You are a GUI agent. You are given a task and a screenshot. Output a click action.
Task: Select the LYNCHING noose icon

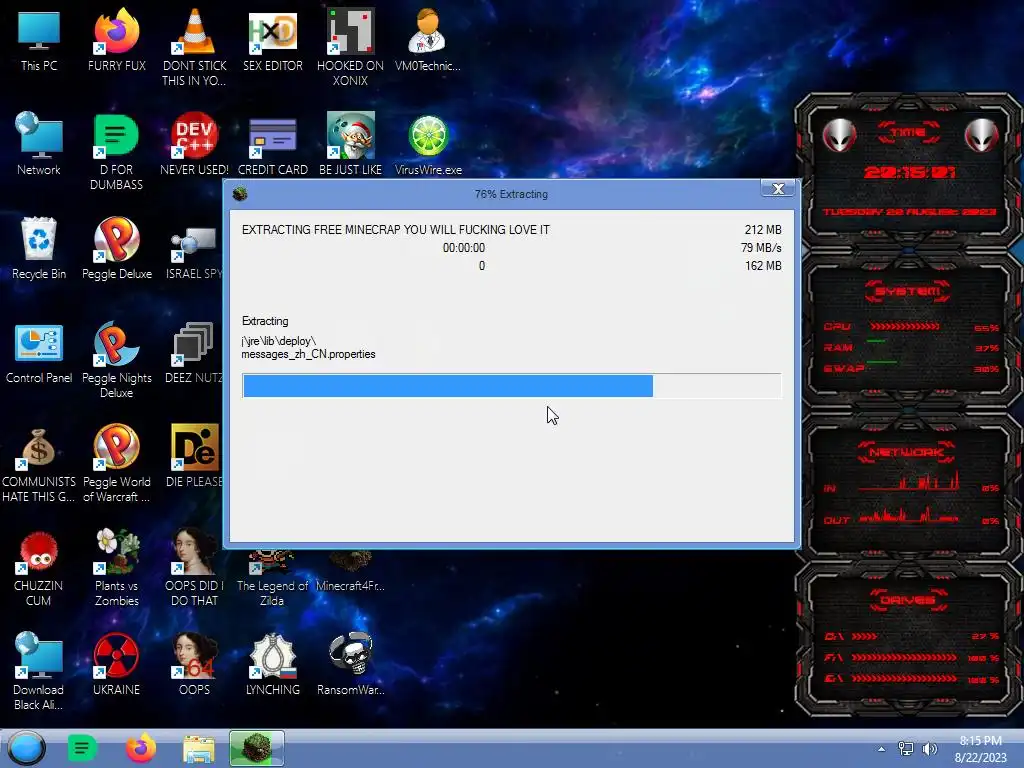(x=272, y=664)
